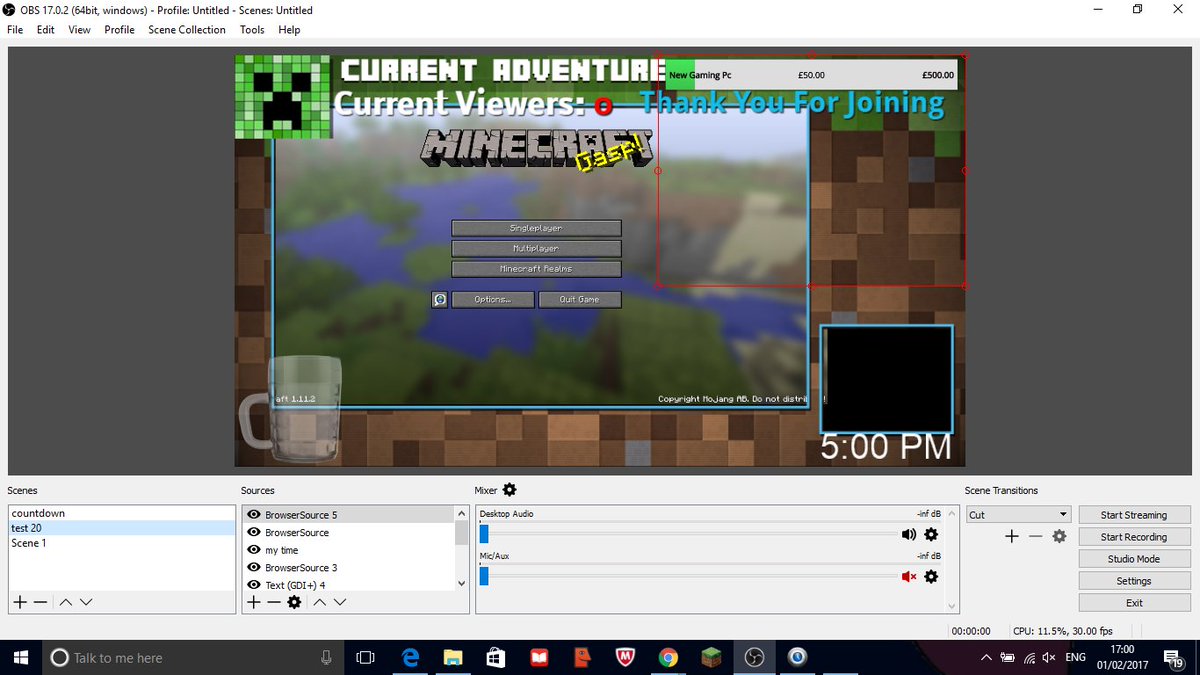The width and height of the screenshot is (1200, 675).
Task: Select the BrowserSource 3 source row
Action: tap(349, 567)
